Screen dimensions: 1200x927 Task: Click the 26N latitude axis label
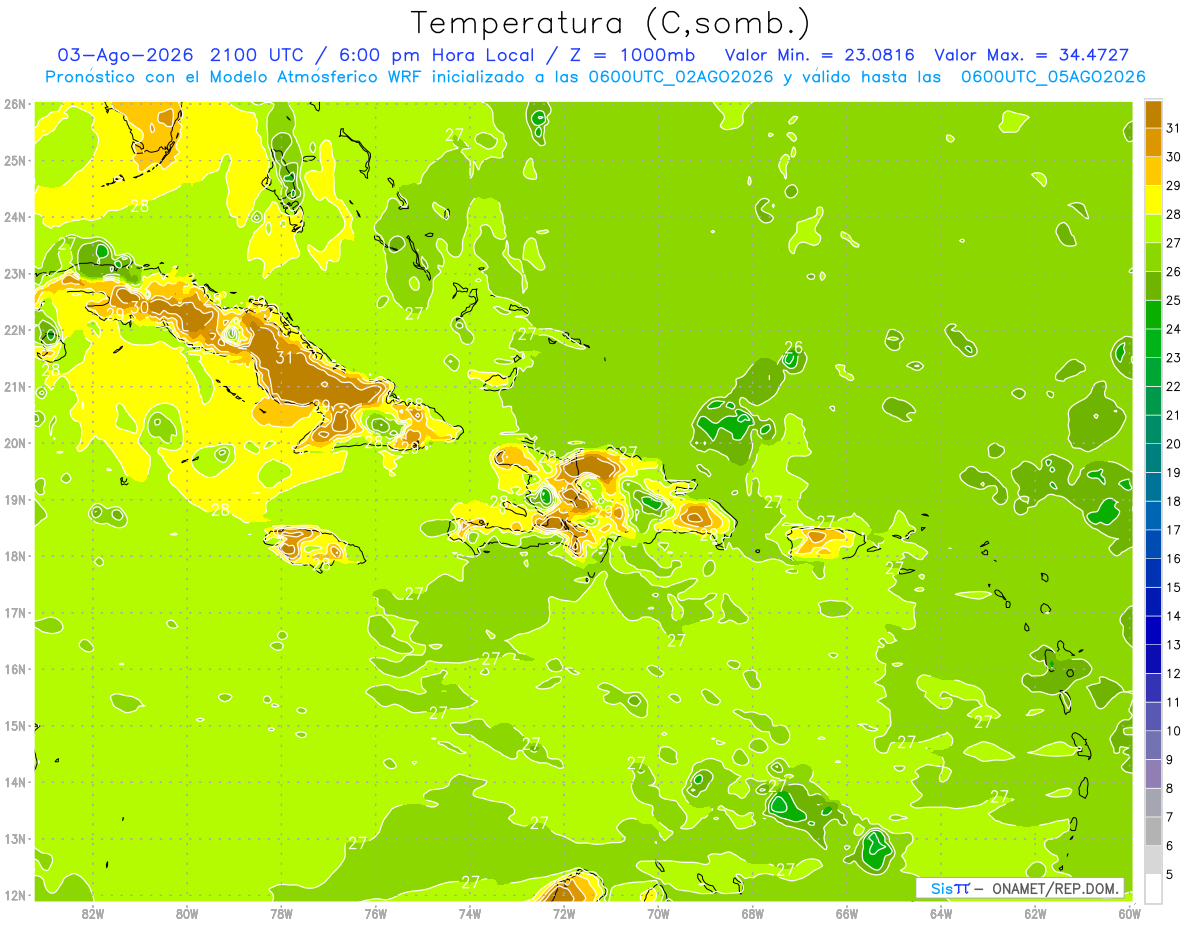click(x=14, y=104)
